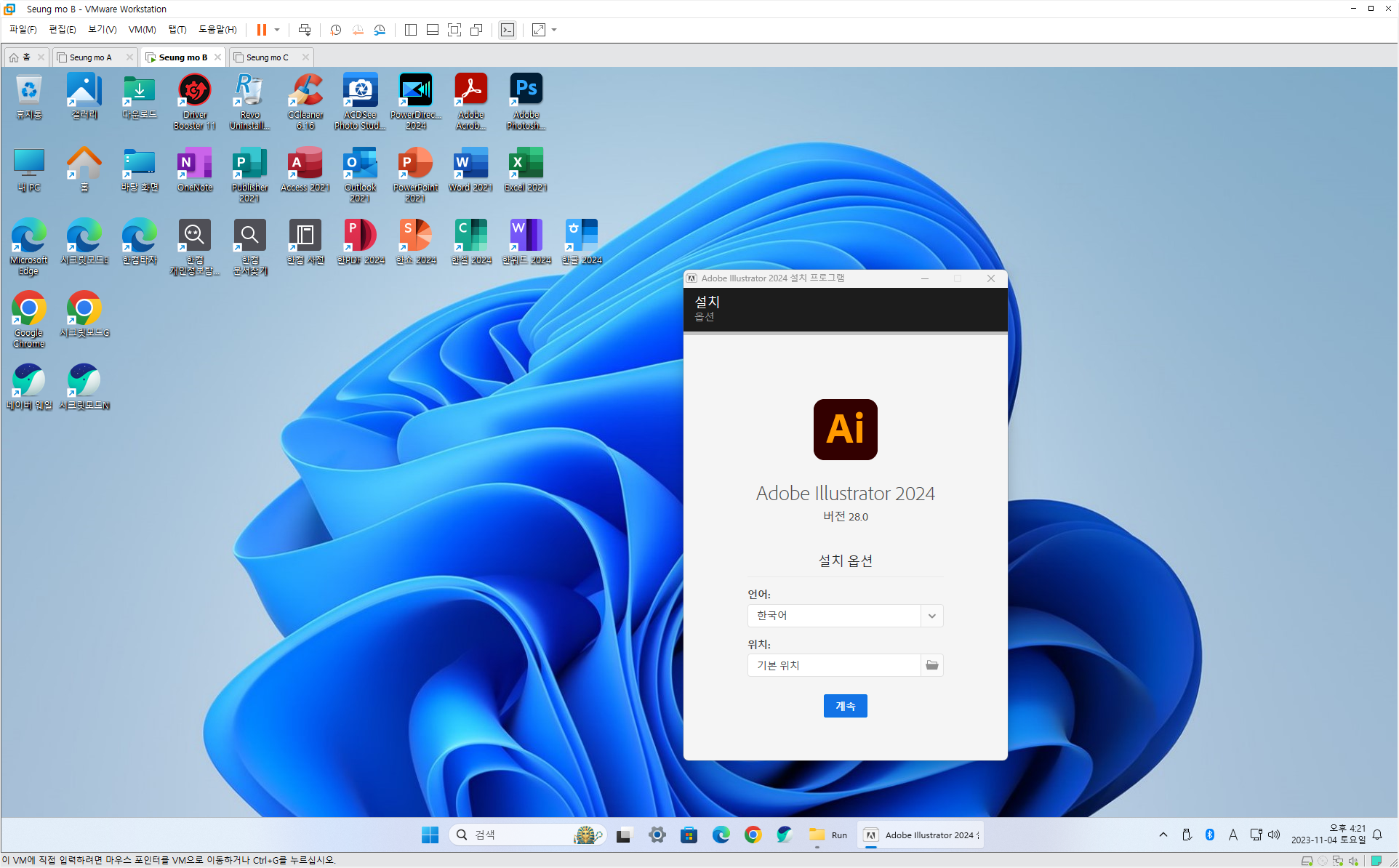Screen dimensions: 1399x868
Task: Click the VMware snapshot icon in toolbar
Action: pos(335,30)
